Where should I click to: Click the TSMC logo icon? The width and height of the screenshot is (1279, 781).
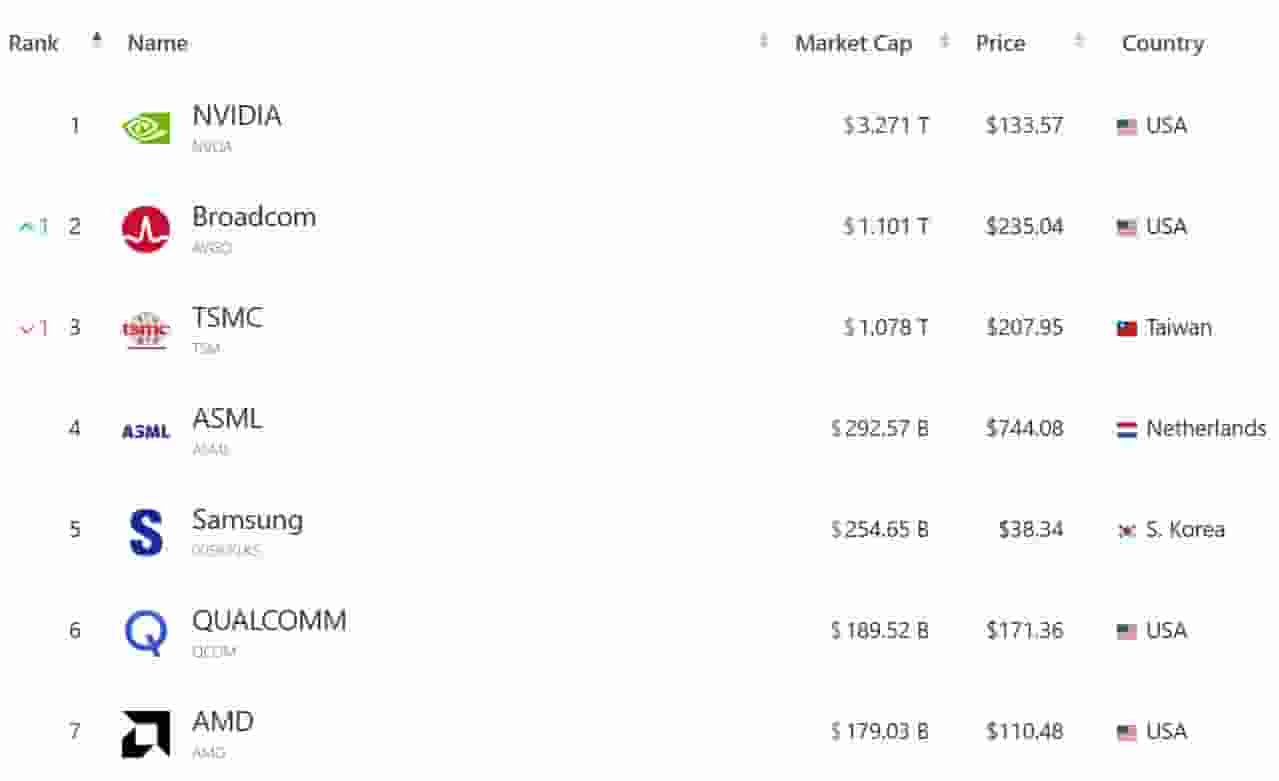(x=146, y=329)
